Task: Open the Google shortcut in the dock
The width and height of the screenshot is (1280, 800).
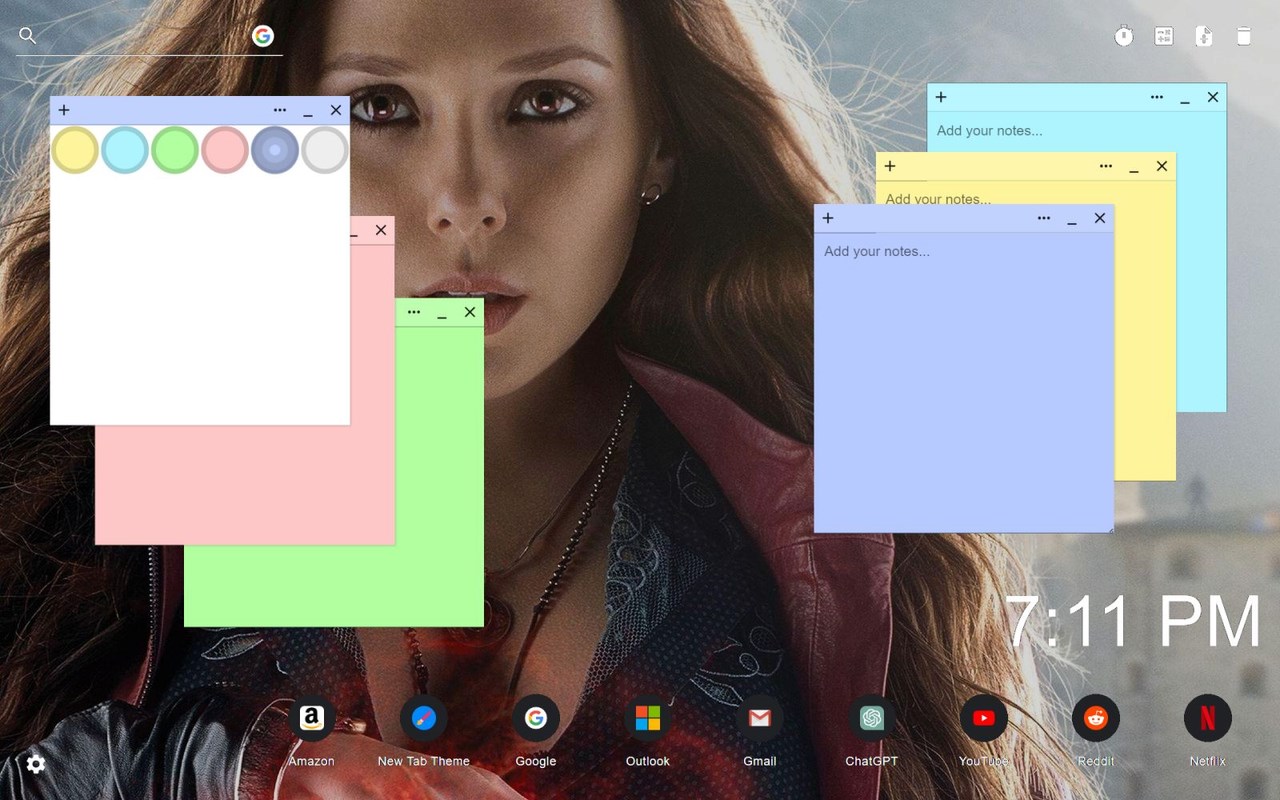Action: click(x=536, y=718)
